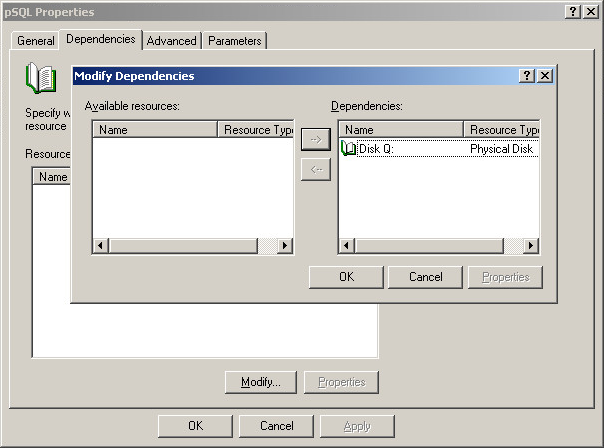
Task: Close the pSQL Properties window
Action: [x=591, y=12]
